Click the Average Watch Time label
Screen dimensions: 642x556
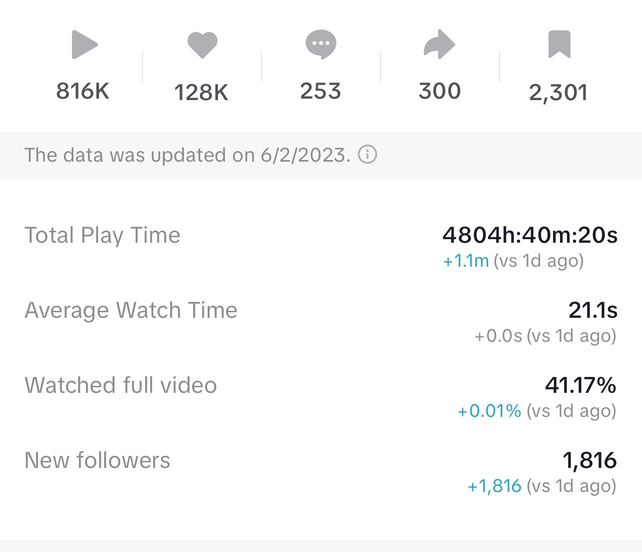pos(131,310)
